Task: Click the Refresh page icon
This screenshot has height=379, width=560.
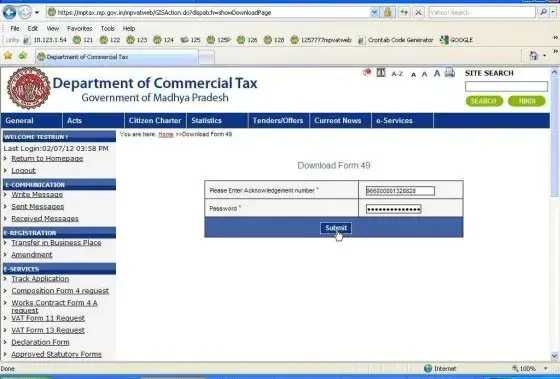Action: point(404,13)
